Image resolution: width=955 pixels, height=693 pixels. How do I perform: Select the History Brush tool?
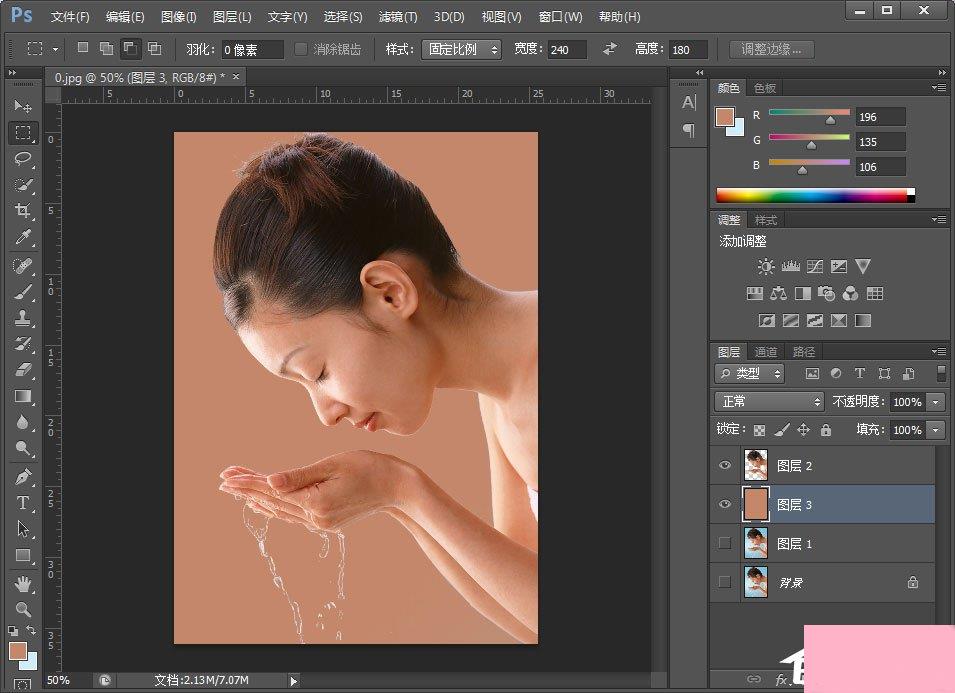[23, 344]
